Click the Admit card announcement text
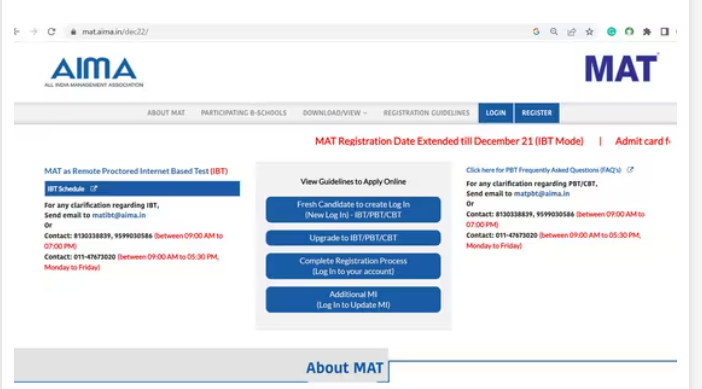 (642, 141)
